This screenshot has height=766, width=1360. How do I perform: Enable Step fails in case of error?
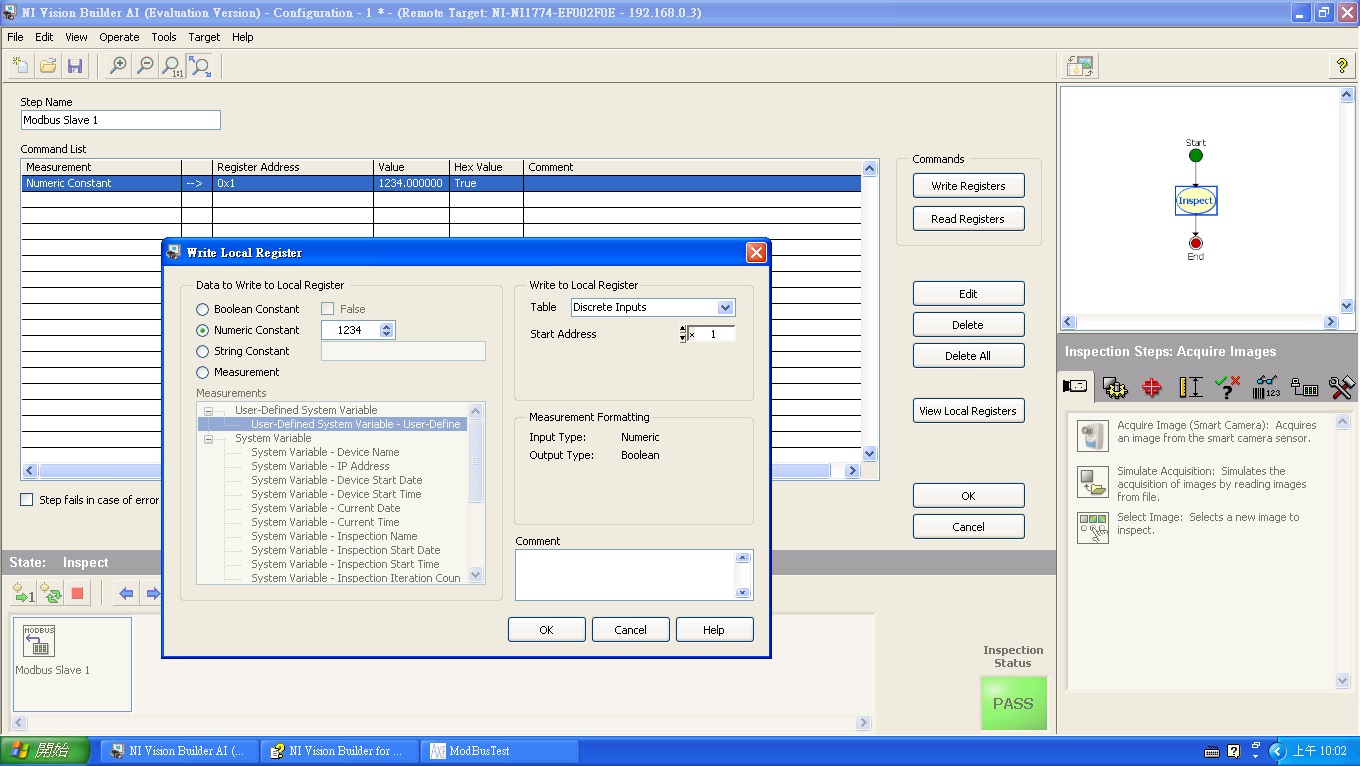pos(27,500)
